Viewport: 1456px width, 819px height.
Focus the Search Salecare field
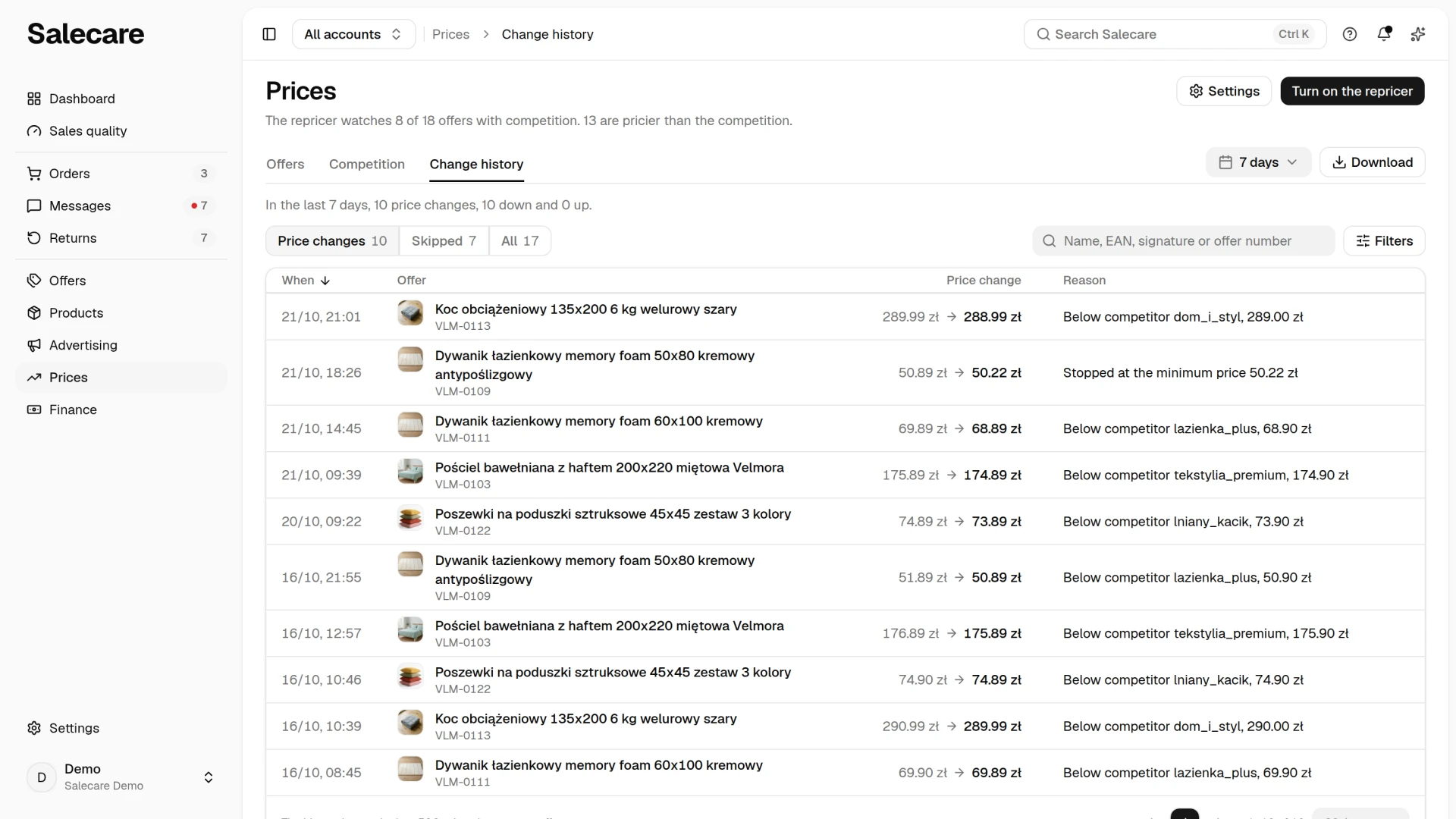pyautogui.click(x=1175, y=34)
